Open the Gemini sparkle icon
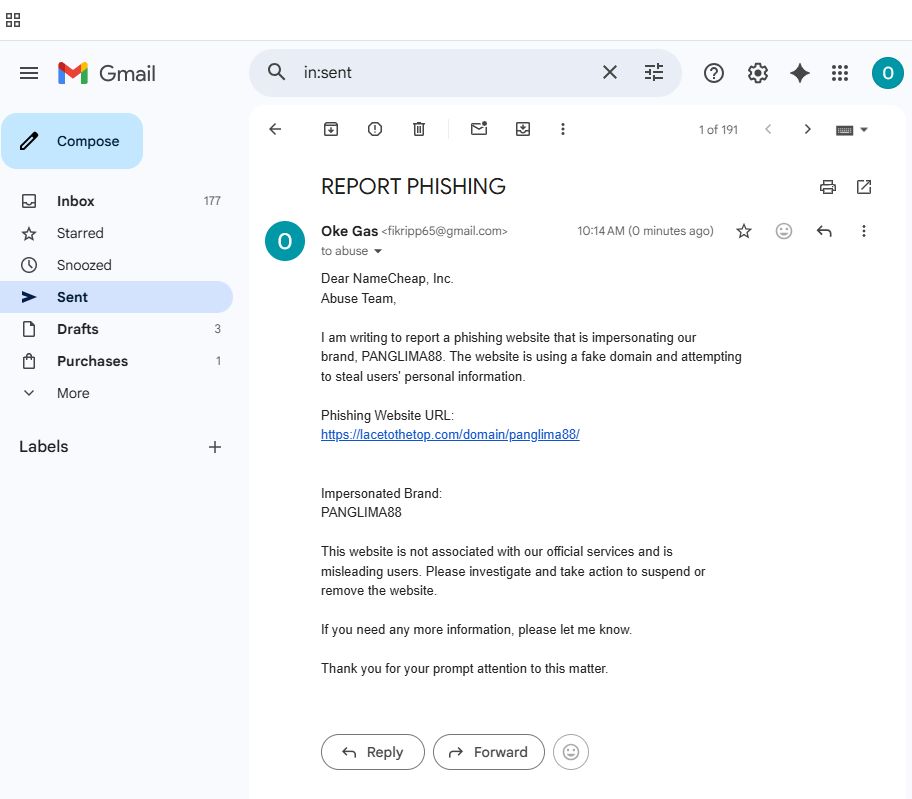This screenshot has width=912, height=799. 800,73
